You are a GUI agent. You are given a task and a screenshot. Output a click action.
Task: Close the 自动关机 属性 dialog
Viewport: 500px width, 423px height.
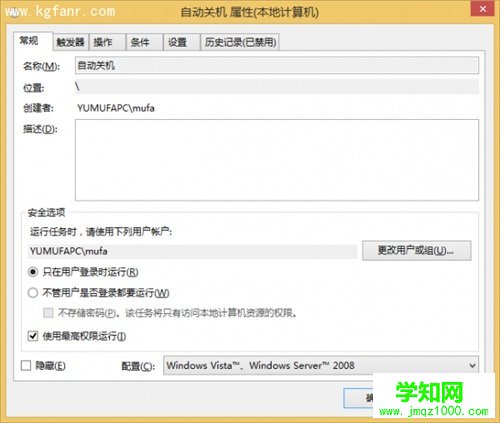[483, 9]
